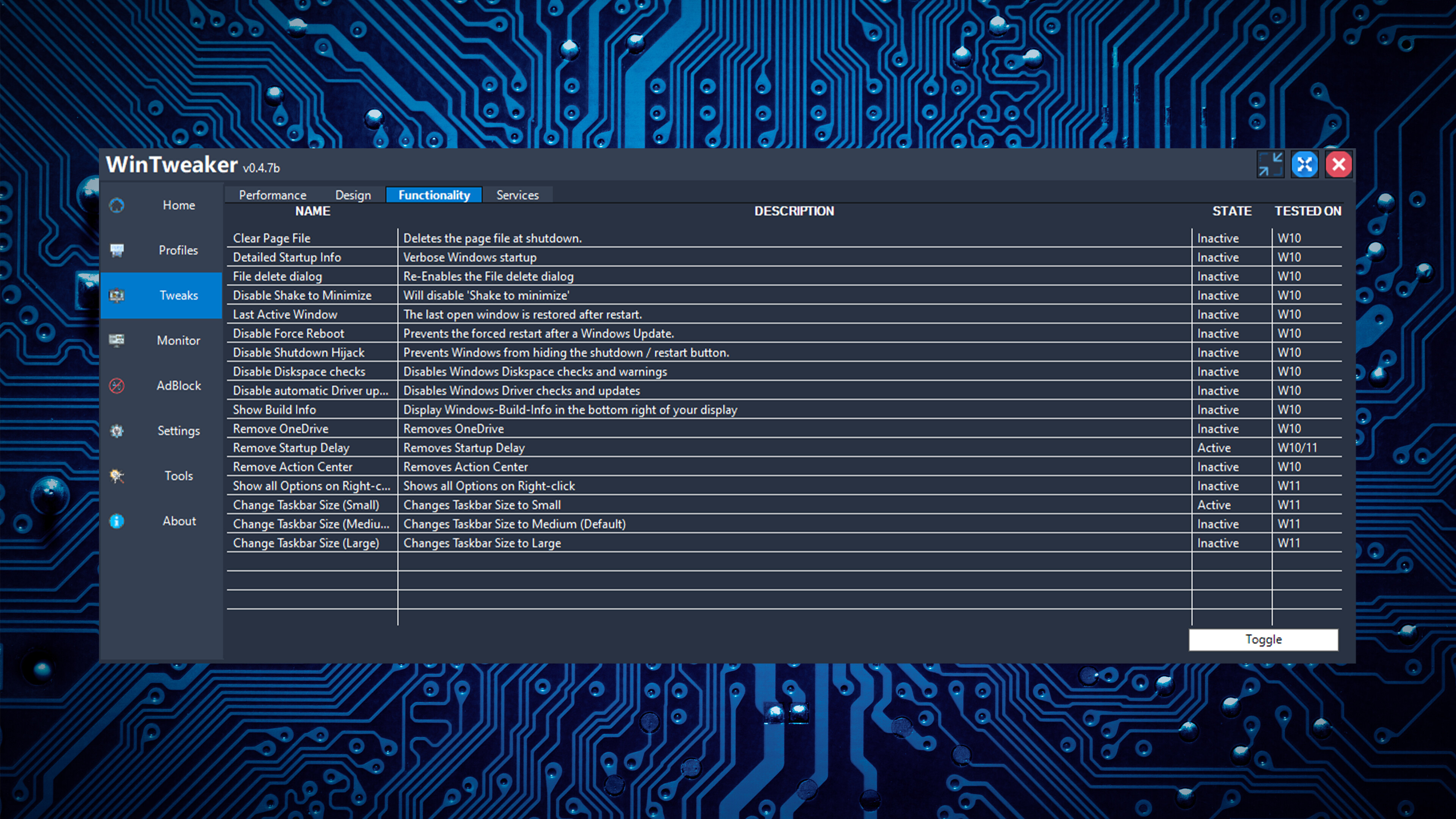Select the AdBlock no-entry icon
1456x819 pixels.
(116, 386)
